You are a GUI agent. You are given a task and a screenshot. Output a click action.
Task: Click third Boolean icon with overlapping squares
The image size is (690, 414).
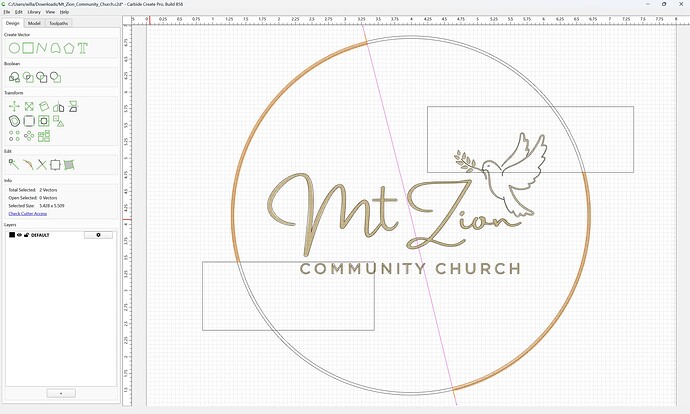[x=42, y=77]
